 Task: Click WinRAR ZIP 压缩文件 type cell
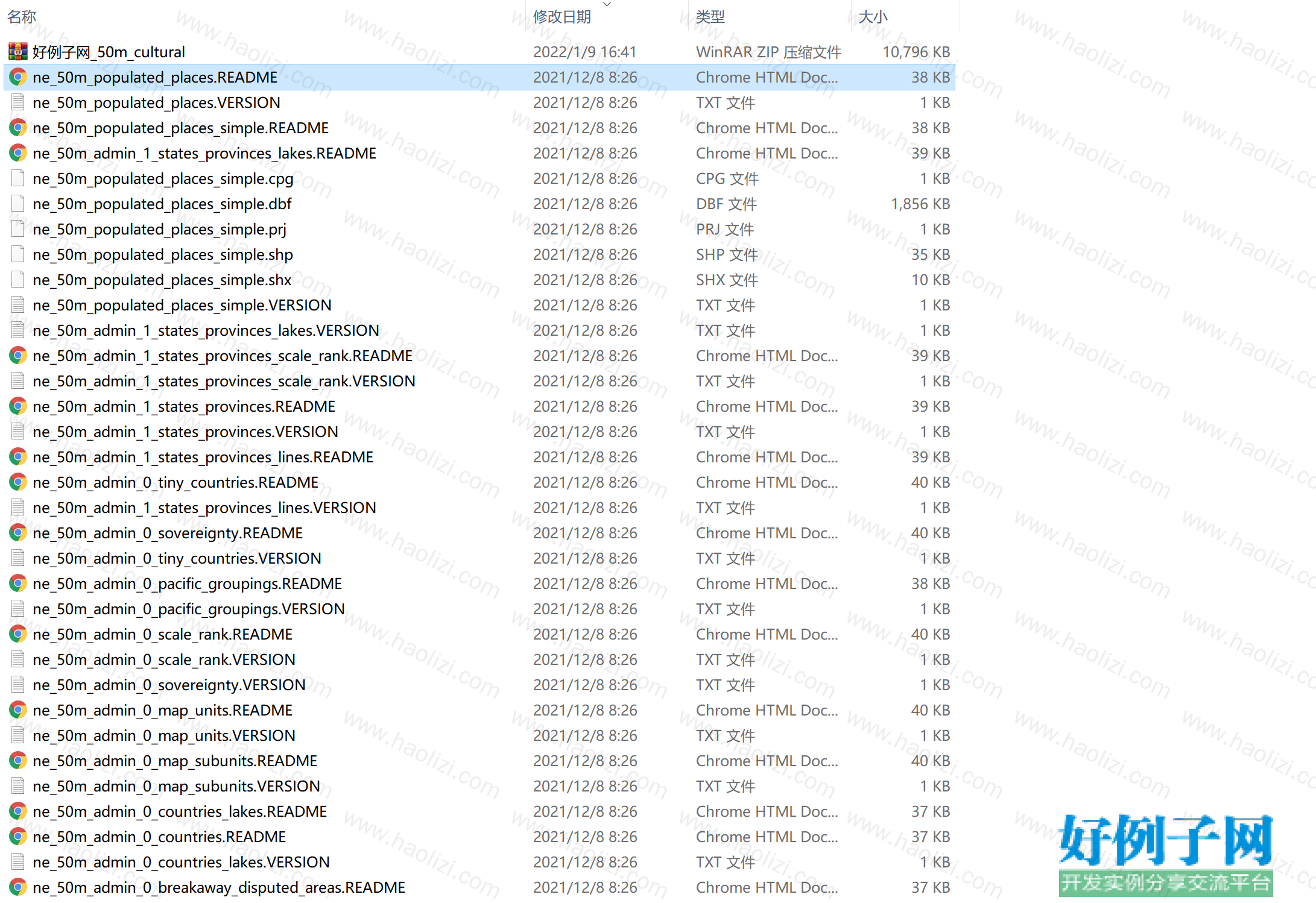pyautogui.click(x=769, y=52)
